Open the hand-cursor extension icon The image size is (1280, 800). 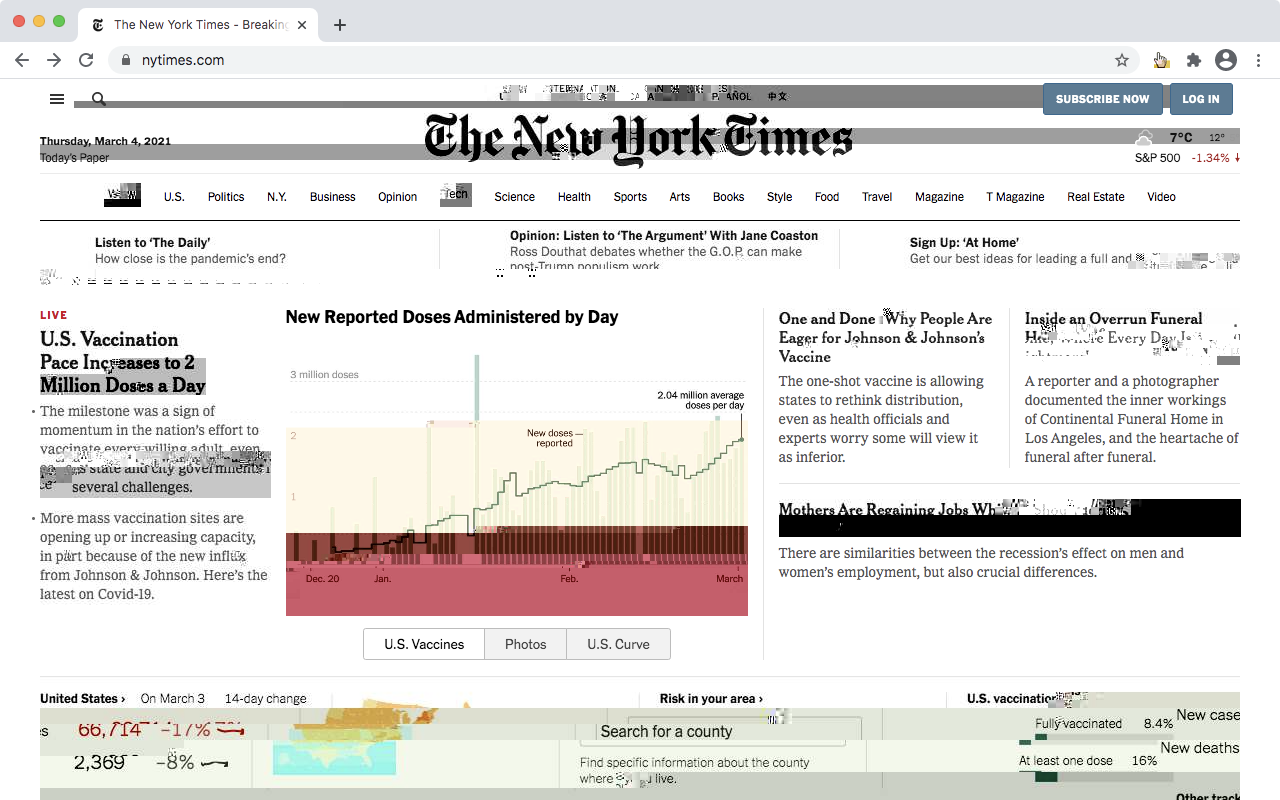click(1160, 60)
